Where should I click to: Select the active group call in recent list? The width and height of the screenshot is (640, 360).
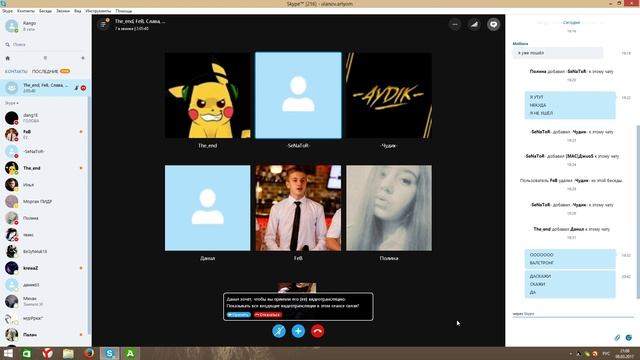point(45,87)
